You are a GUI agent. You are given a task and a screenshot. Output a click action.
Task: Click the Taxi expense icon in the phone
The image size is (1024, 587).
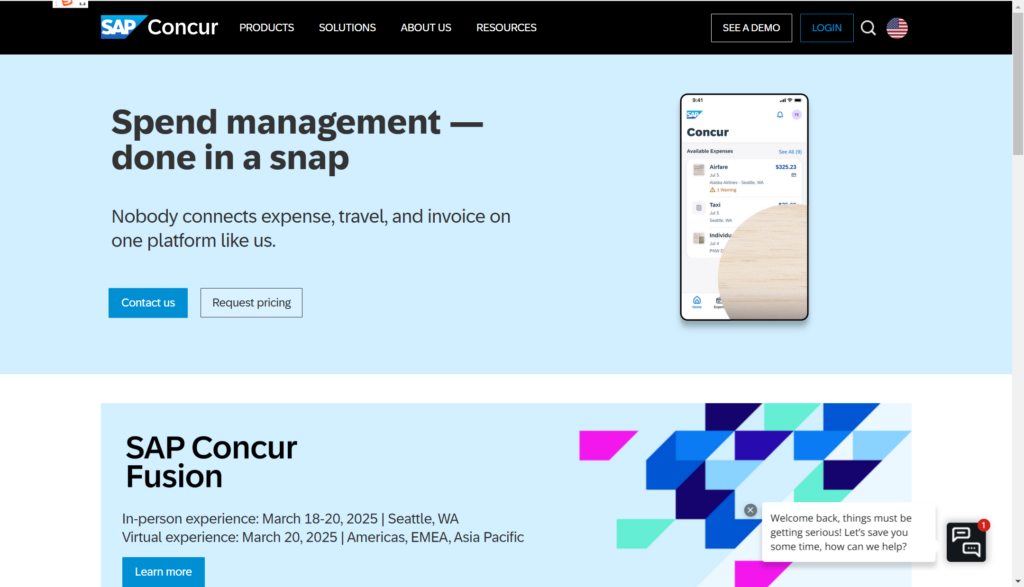(x=699, y=207)
